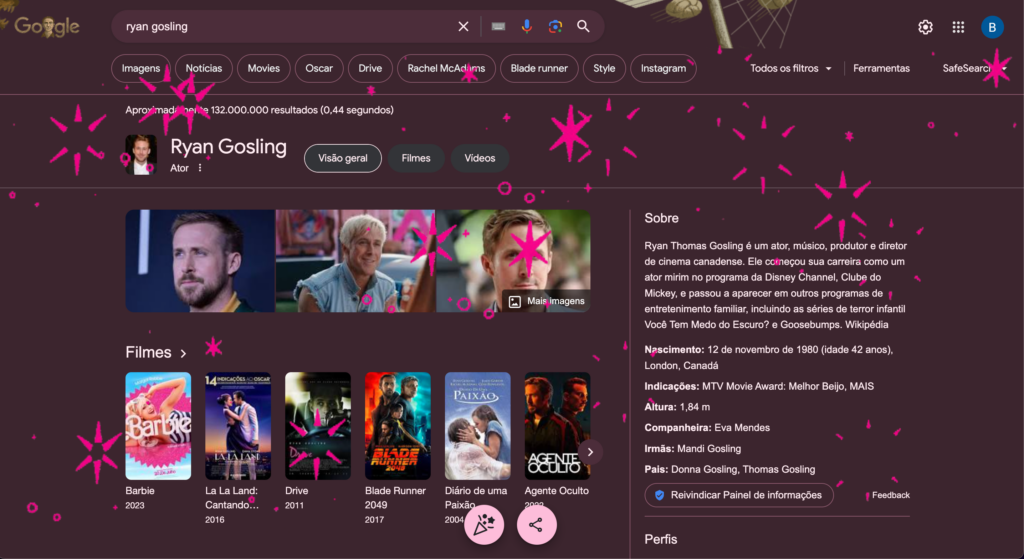Open the three-dot menu next to Ator
The width and height of the screenshot is (1024, 559).
[200, 168]
